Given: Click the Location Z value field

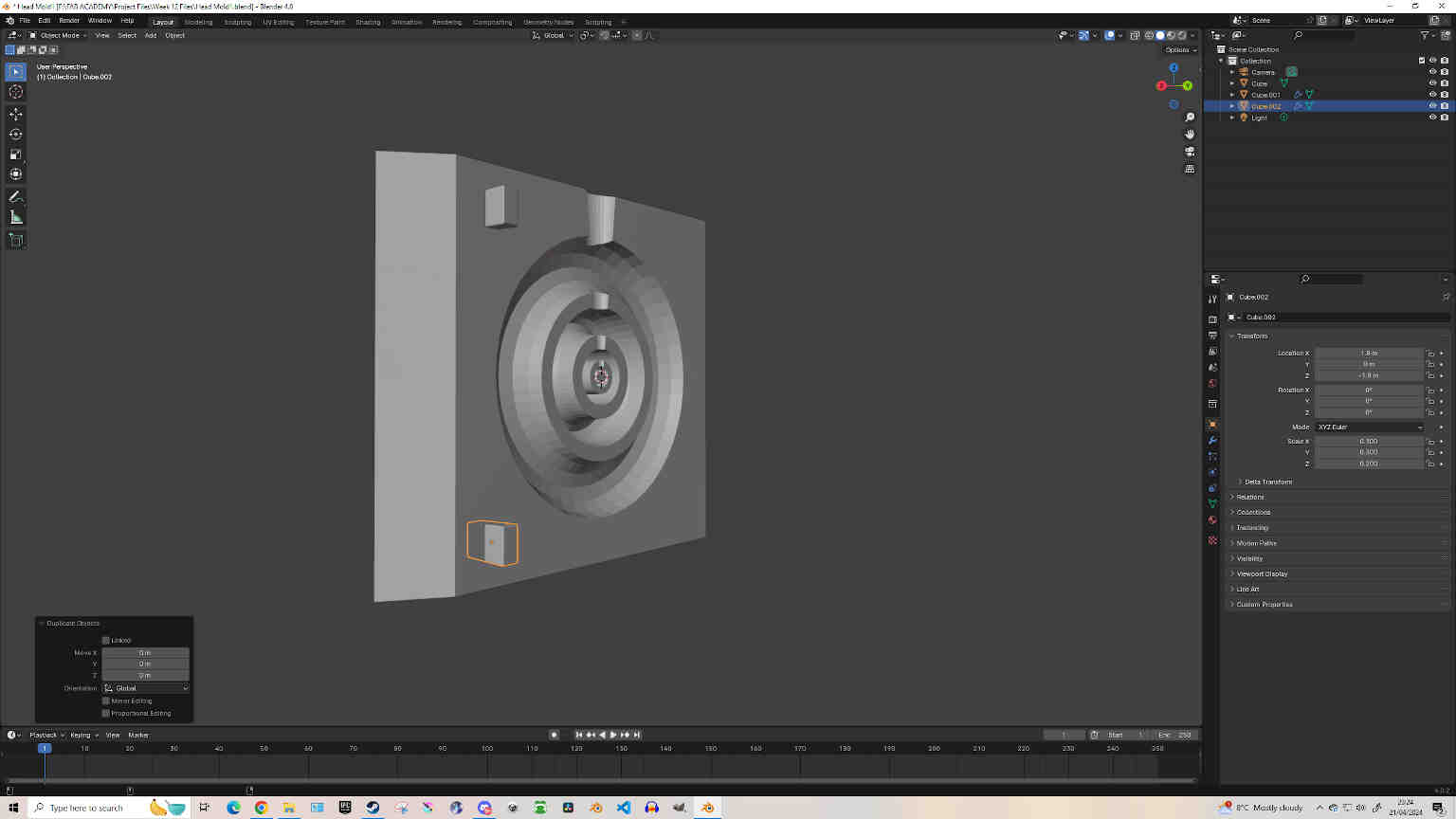Looking at the screenshot, I should tap(1369, 375).
